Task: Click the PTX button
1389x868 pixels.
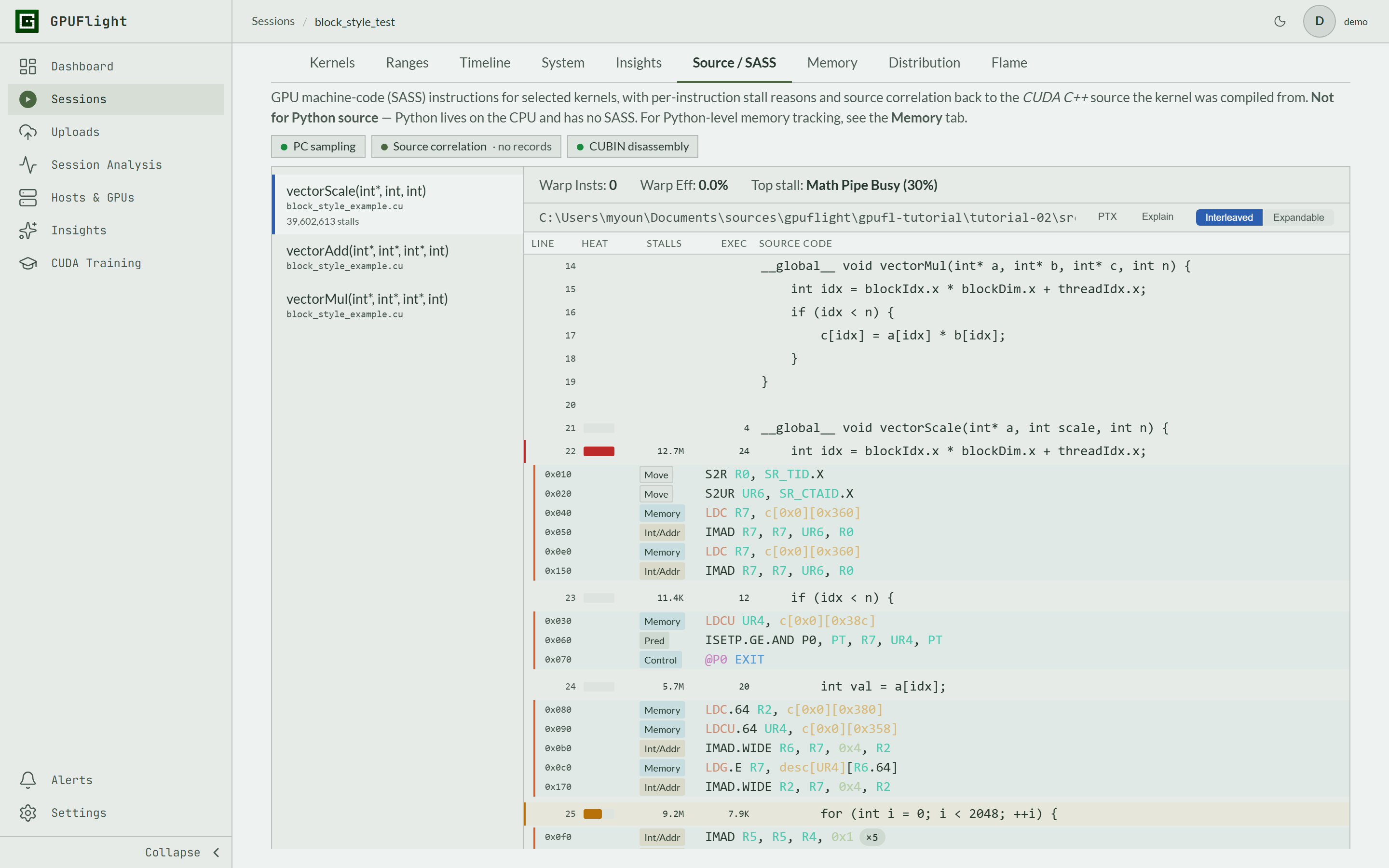Action: [x=1107, y=217]
